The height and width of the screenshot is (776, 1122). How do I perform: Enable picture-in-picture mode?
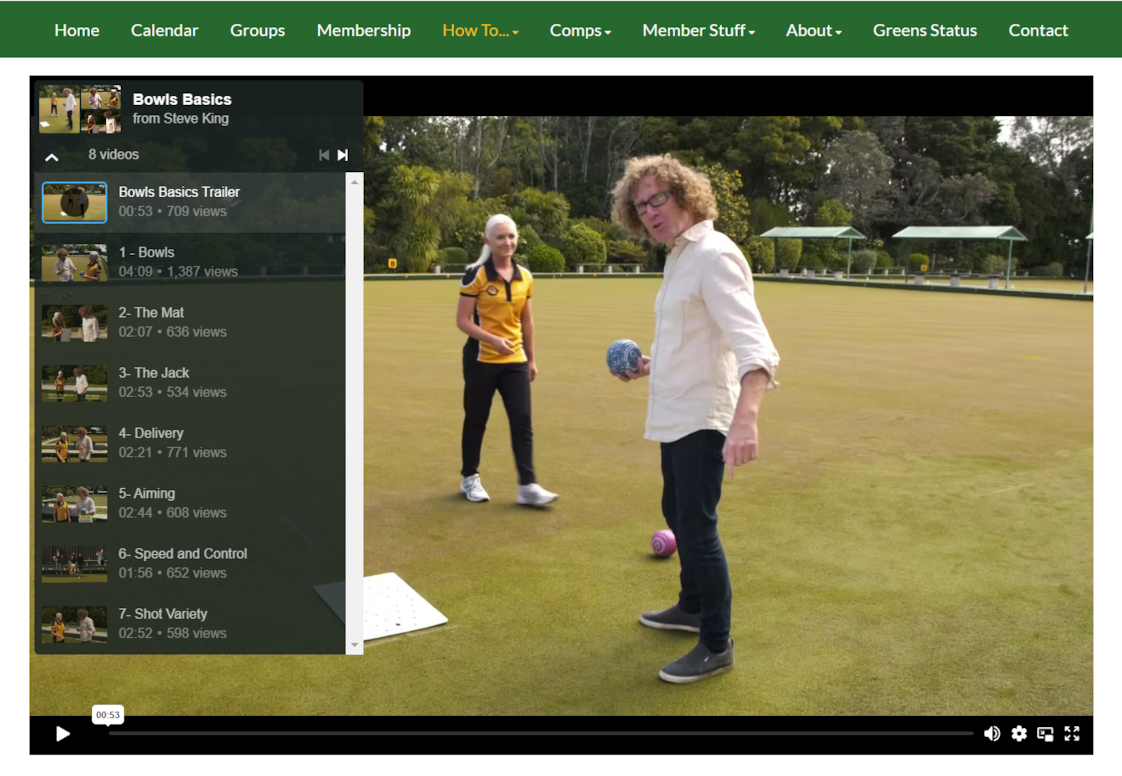1045,734
